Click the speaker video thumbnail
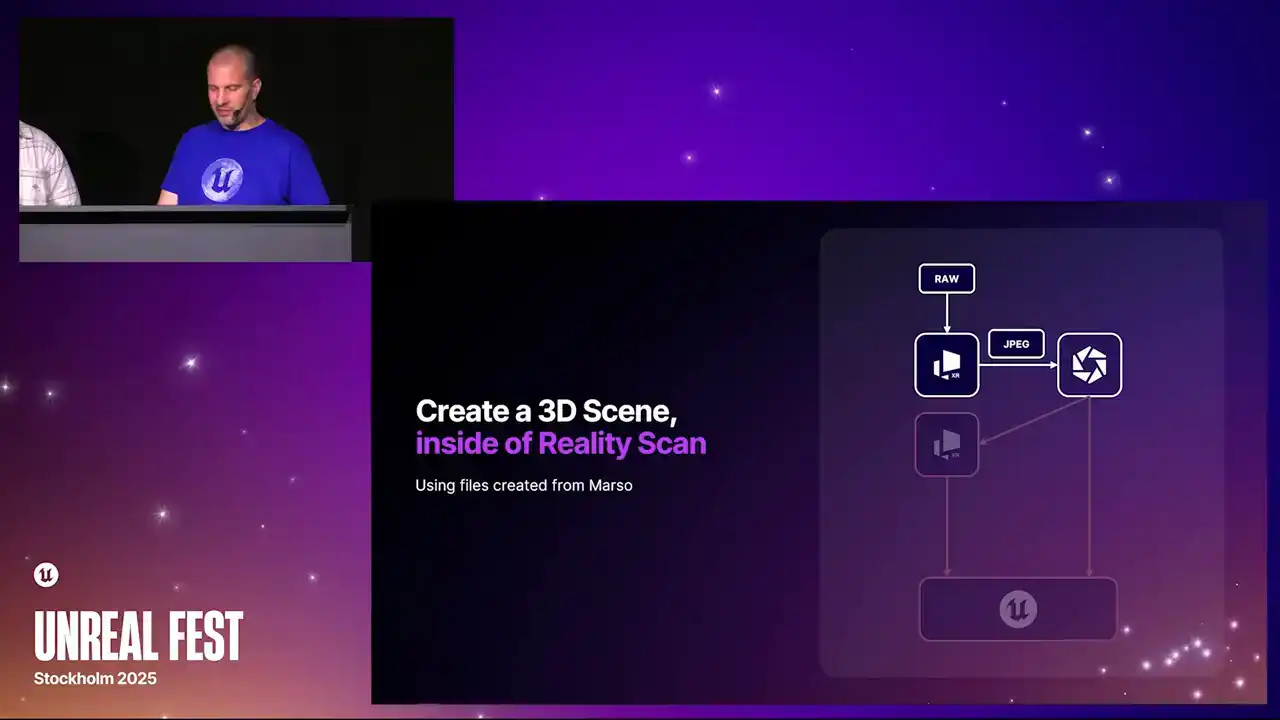The image size is (1280, 720). tap(236, 140)
